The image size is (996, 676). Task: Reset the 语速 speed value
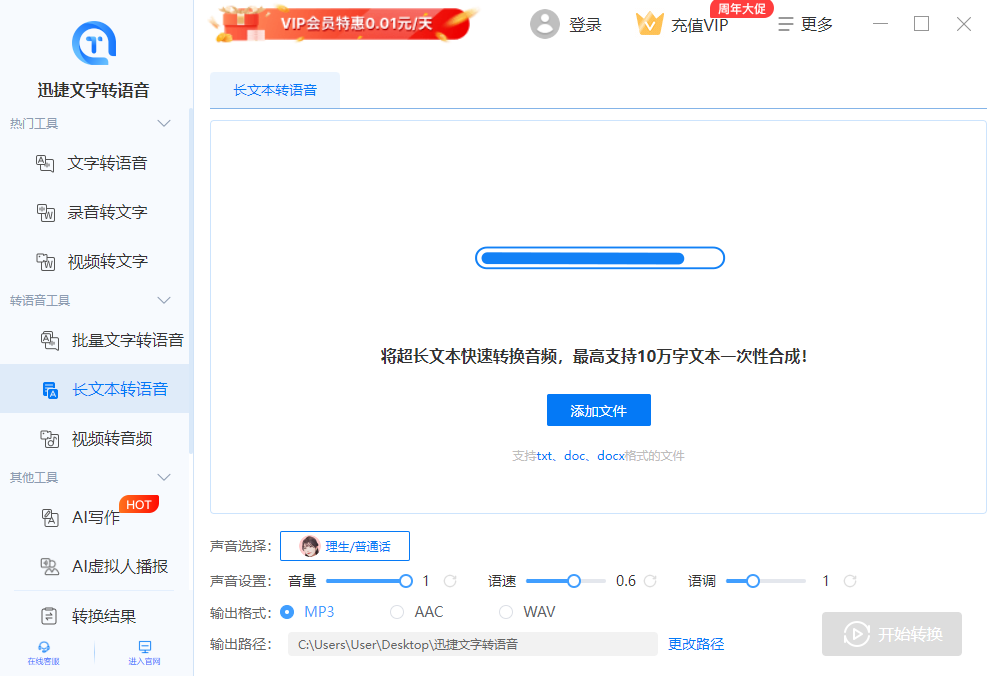[x=650, y=581]
